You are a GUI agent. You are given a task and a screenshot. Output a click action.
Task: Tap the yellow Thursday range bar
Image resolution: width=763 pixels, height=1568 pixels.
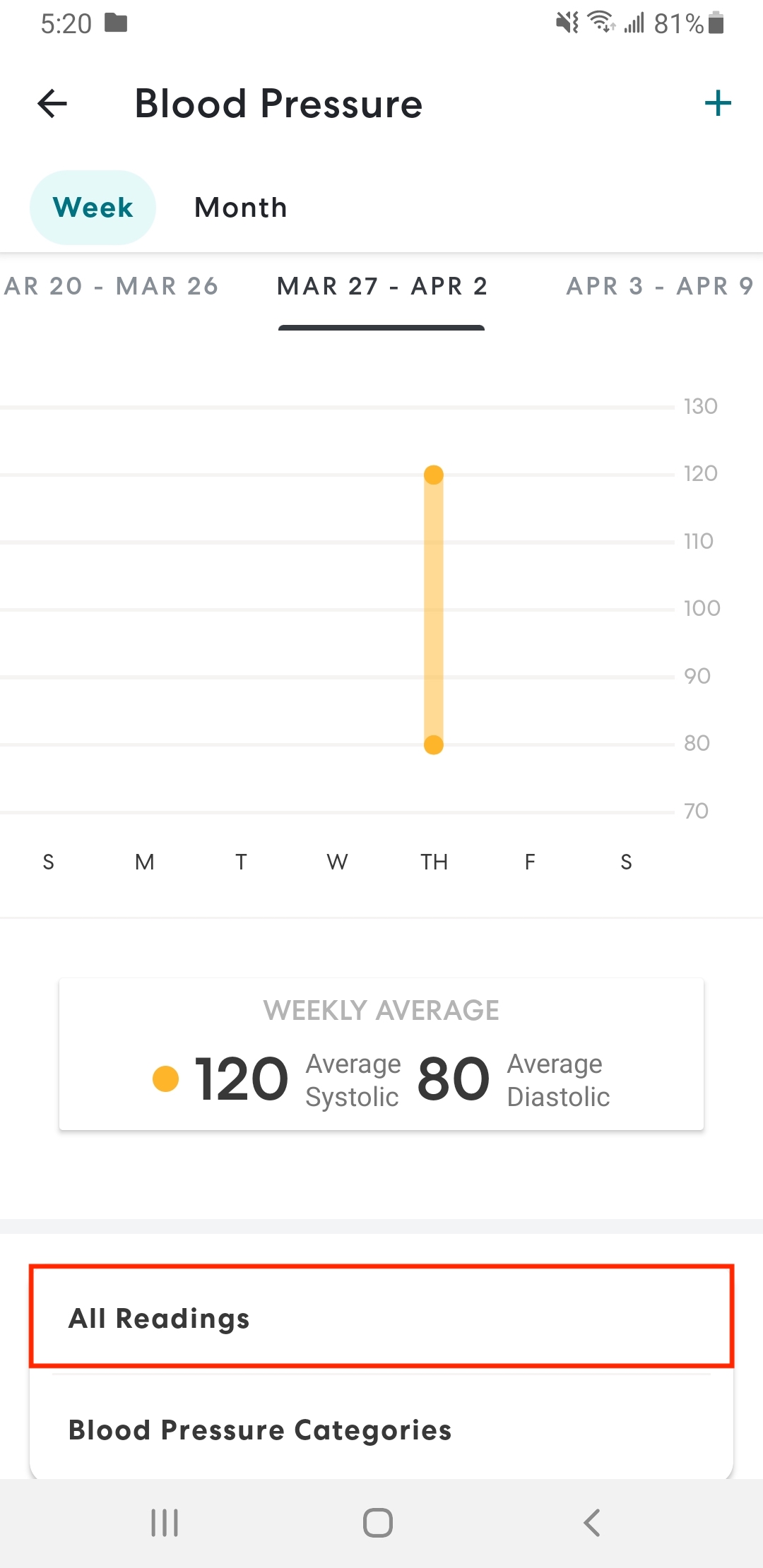point(434,610)
